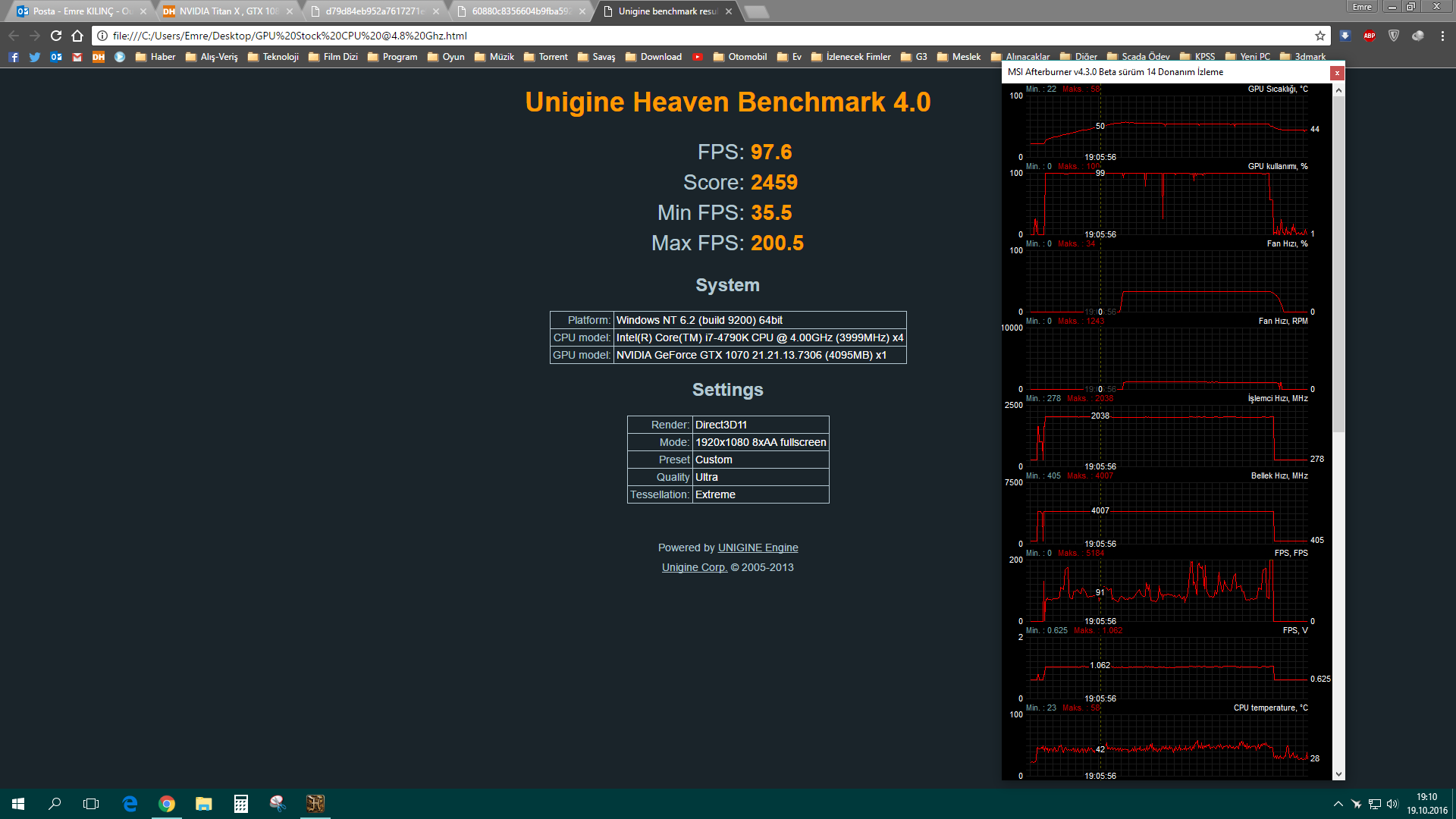
Task: Open the Adblock Plus extension
Action: pyautogui.click(x=1370, y=36)
